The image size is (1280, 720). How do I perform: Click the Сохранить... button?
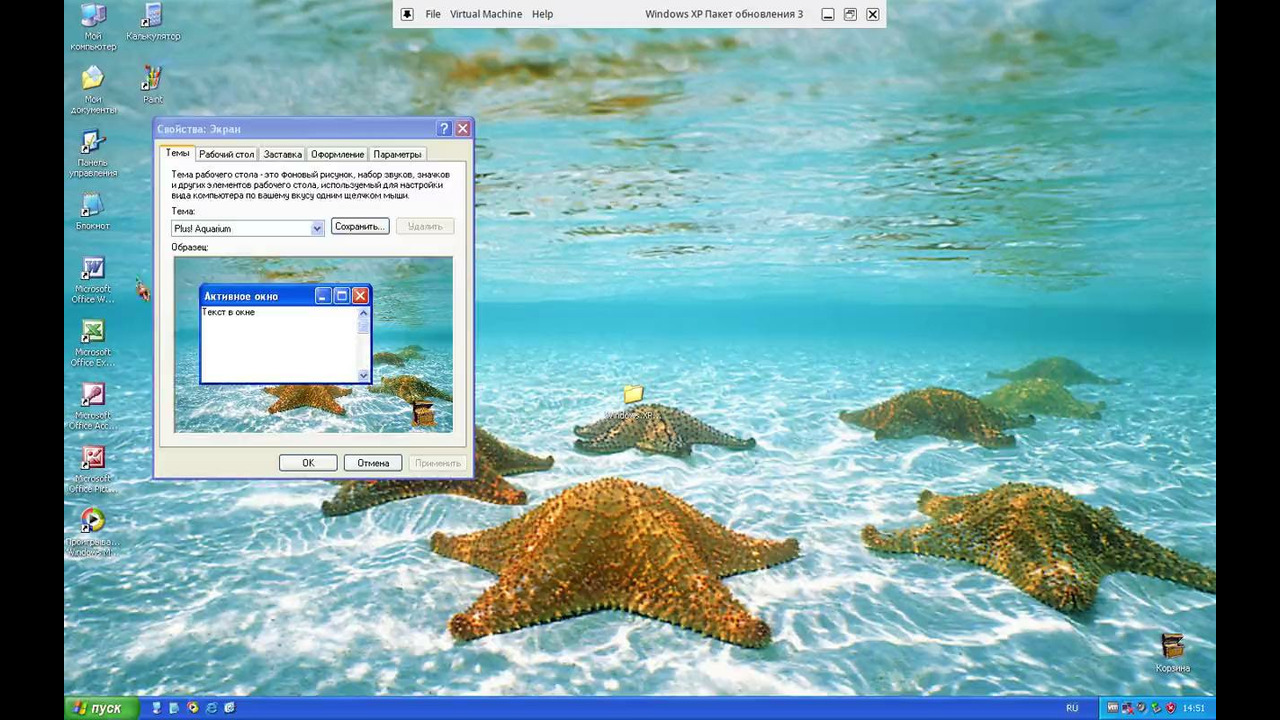[359, 227]
